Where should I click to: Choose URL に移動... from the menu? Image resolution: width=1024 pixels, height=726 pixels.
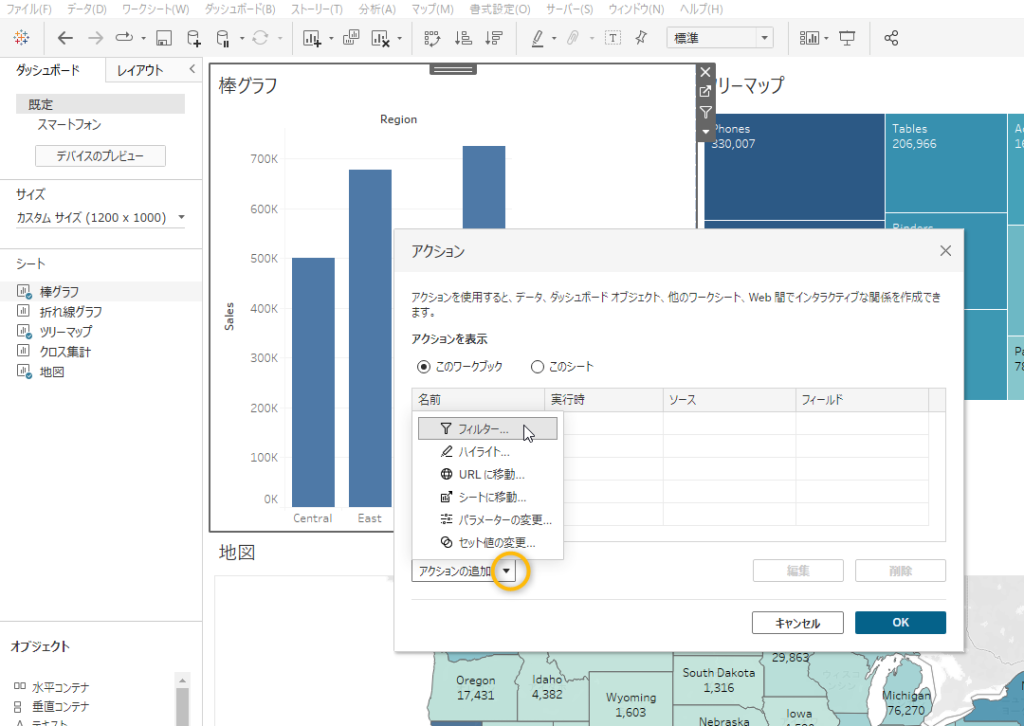[490, 474]
